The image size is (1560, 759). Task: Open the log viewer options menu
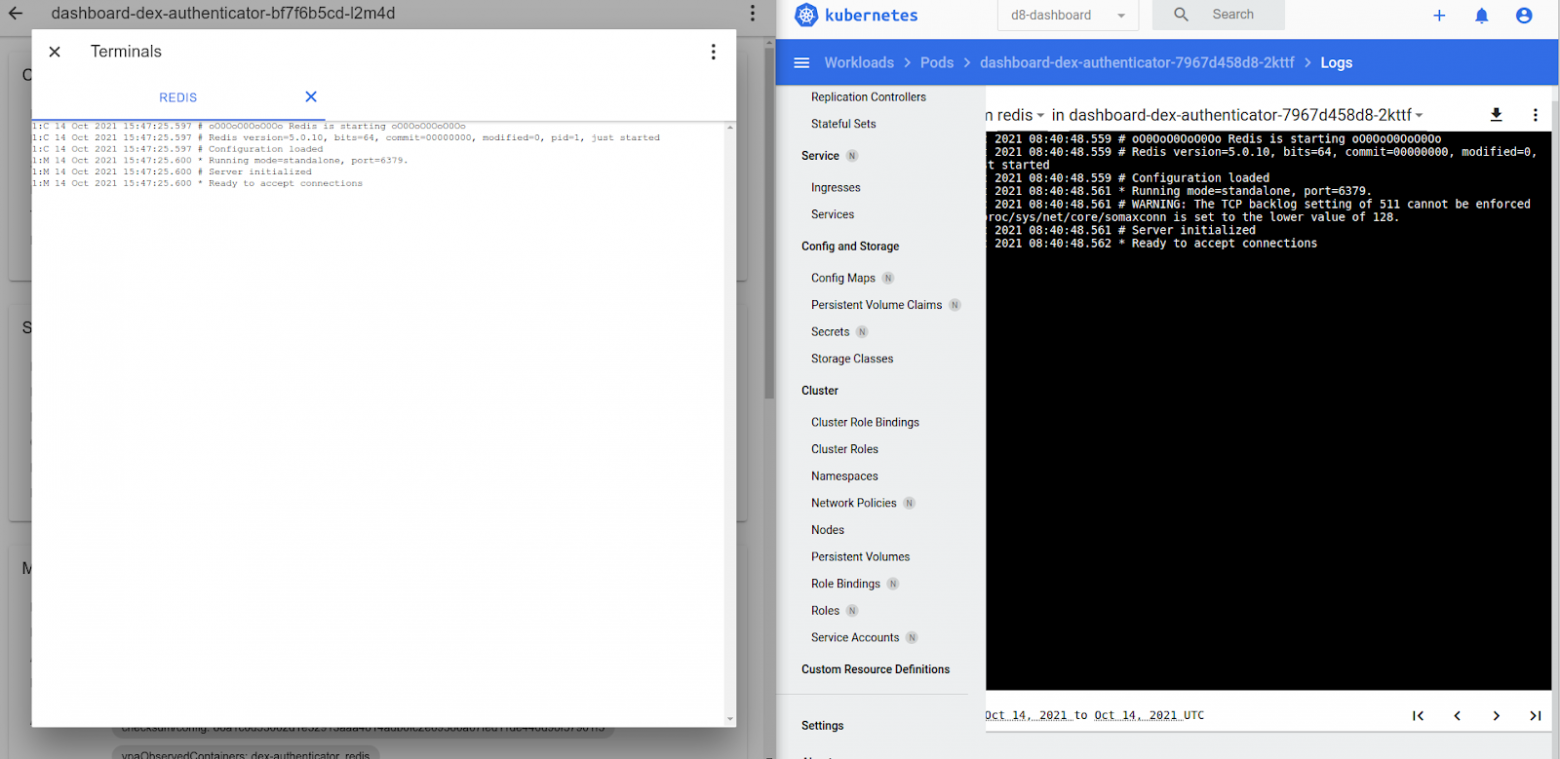pyautogui.click(x=1535, y=115)
